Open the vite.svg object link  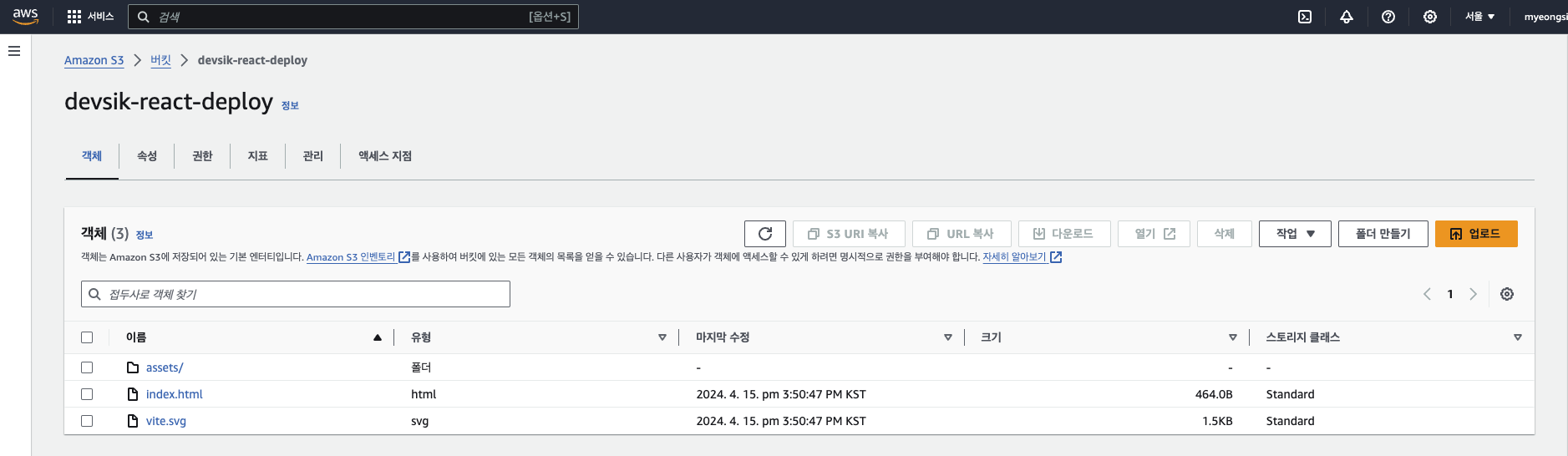coord(166,421)
